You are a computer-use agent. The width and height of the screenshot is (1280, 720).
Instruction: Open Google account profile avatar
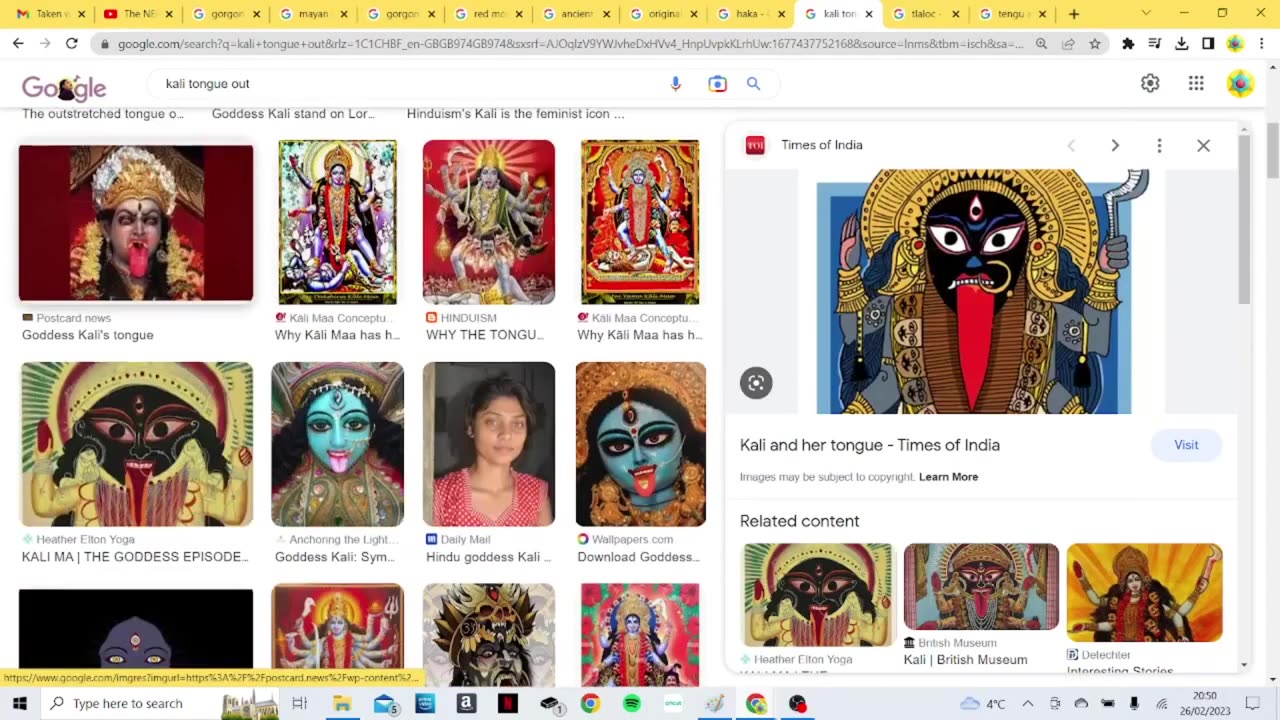tap(1240, 84)
